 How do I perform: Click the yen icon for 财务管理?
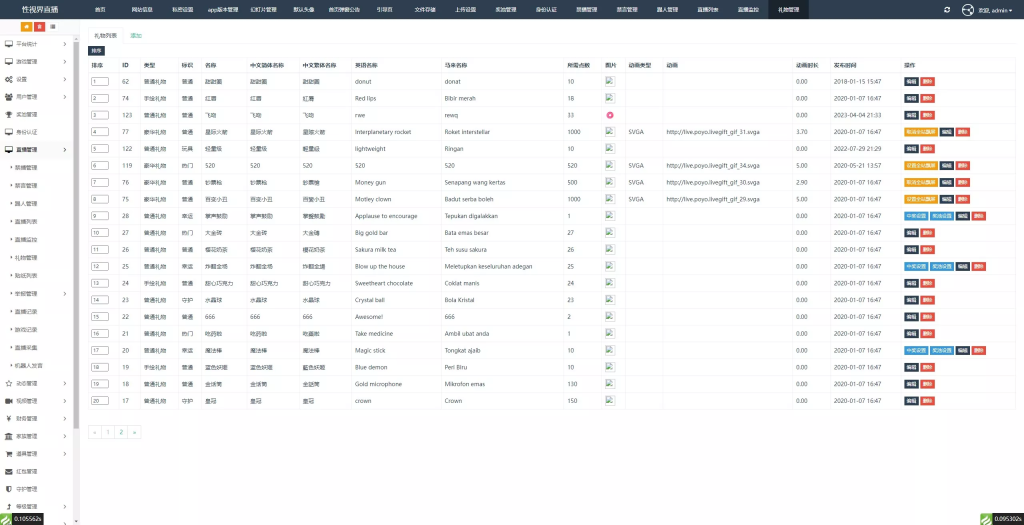8,418
